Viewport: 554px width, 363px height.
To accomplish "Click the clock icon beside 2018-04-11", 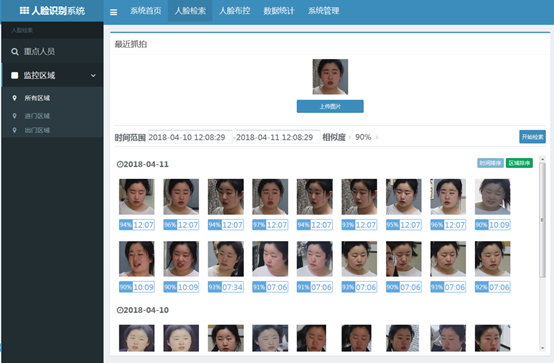I will click(120, 164).
